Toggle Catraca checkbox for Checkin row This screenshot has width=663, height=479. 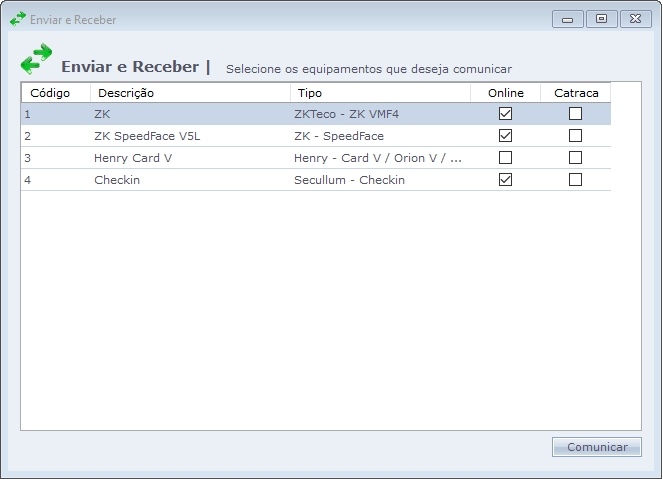(575, 180)
